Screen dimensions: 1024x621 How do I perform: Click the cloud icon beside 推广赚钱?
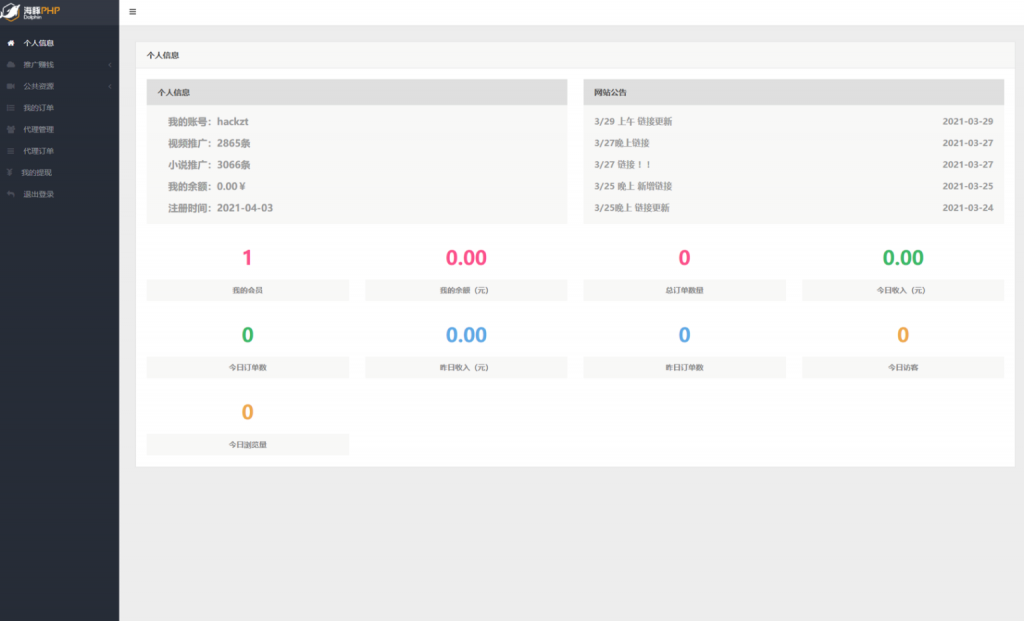click(11, 65)
